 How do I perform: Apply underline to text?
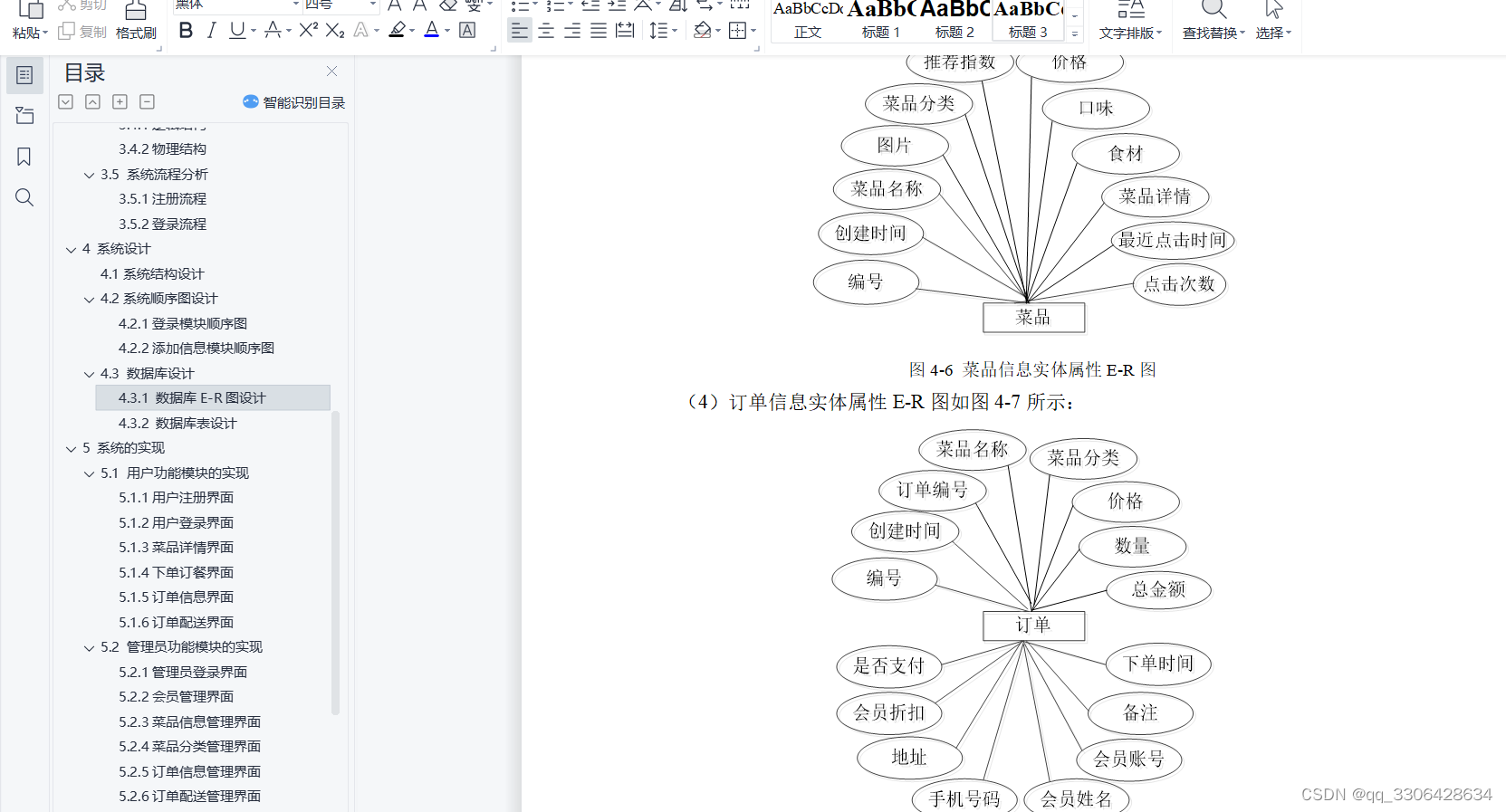[237, 31]
